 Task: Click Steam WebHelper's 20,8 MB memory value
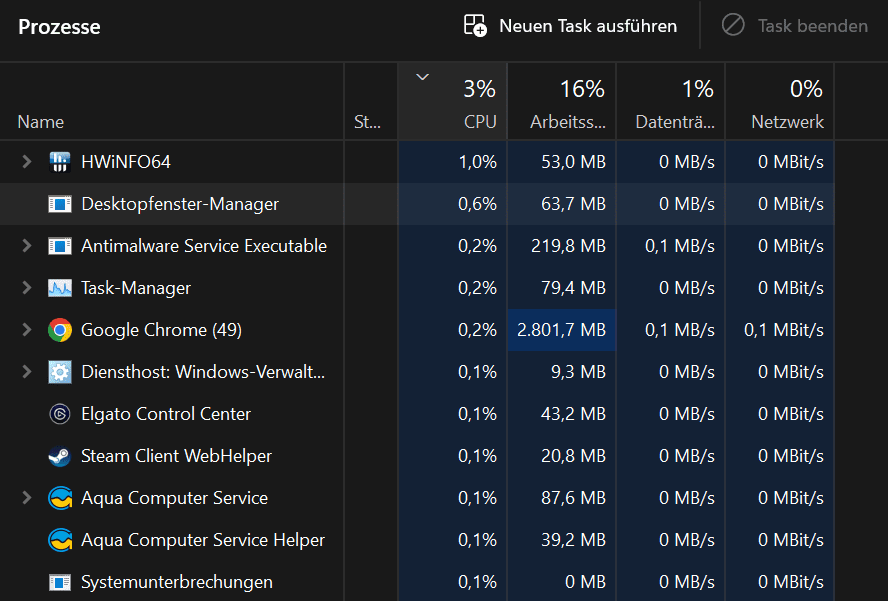tap(573, 456)
